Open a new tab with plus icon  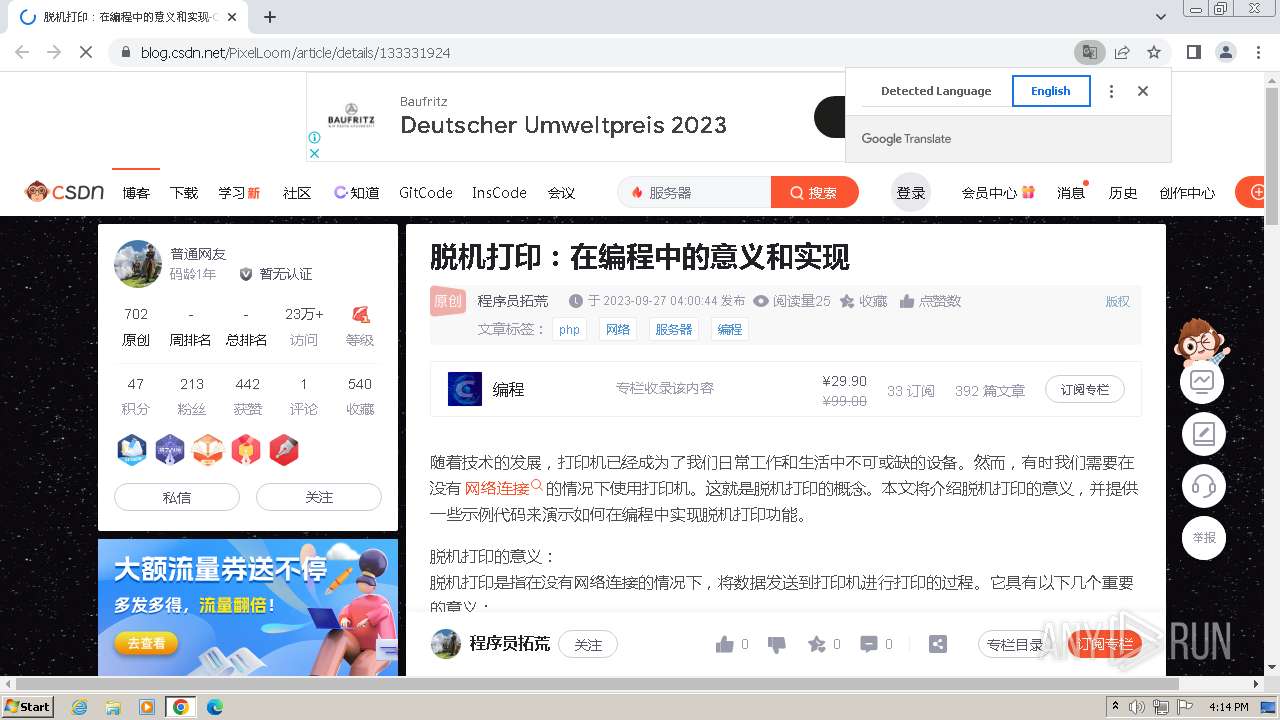pos(270,17)
